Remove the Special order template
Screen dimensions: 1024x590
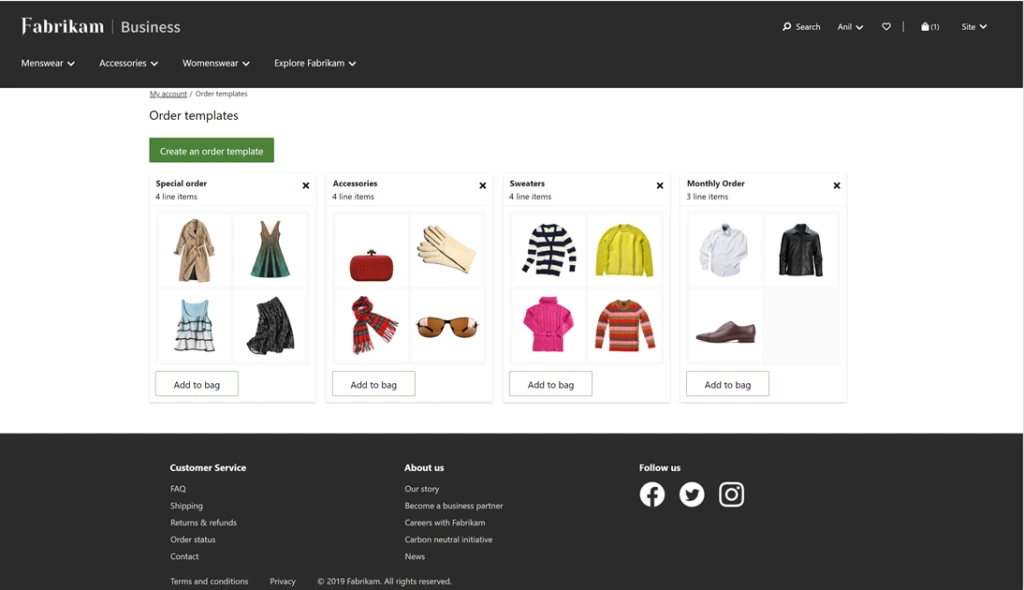click(x=307, y=185)
